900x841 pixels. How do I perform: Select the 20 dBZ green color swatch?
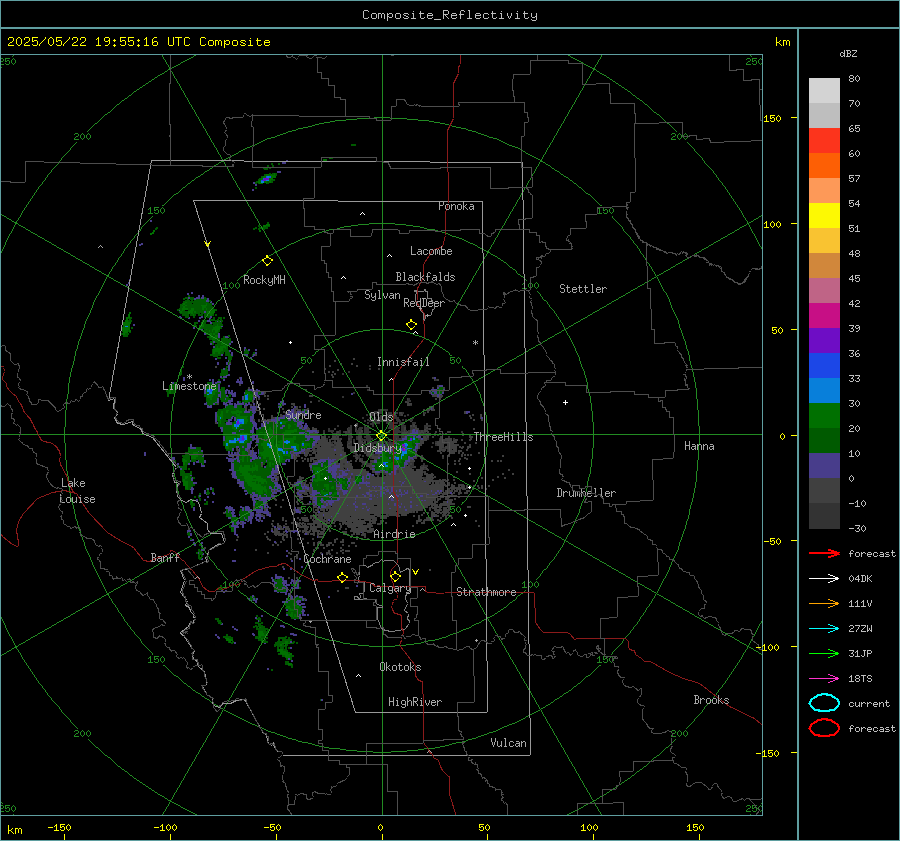click(824, 416)
